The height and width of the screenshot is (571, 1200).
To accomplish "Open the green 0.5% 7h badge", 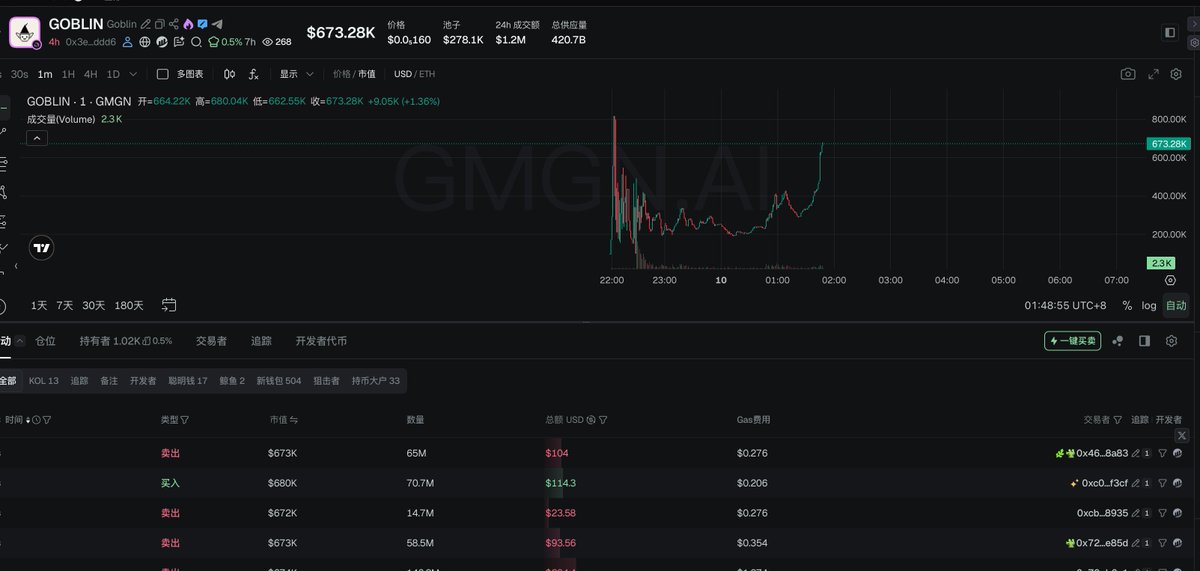I will pos(231,42).
